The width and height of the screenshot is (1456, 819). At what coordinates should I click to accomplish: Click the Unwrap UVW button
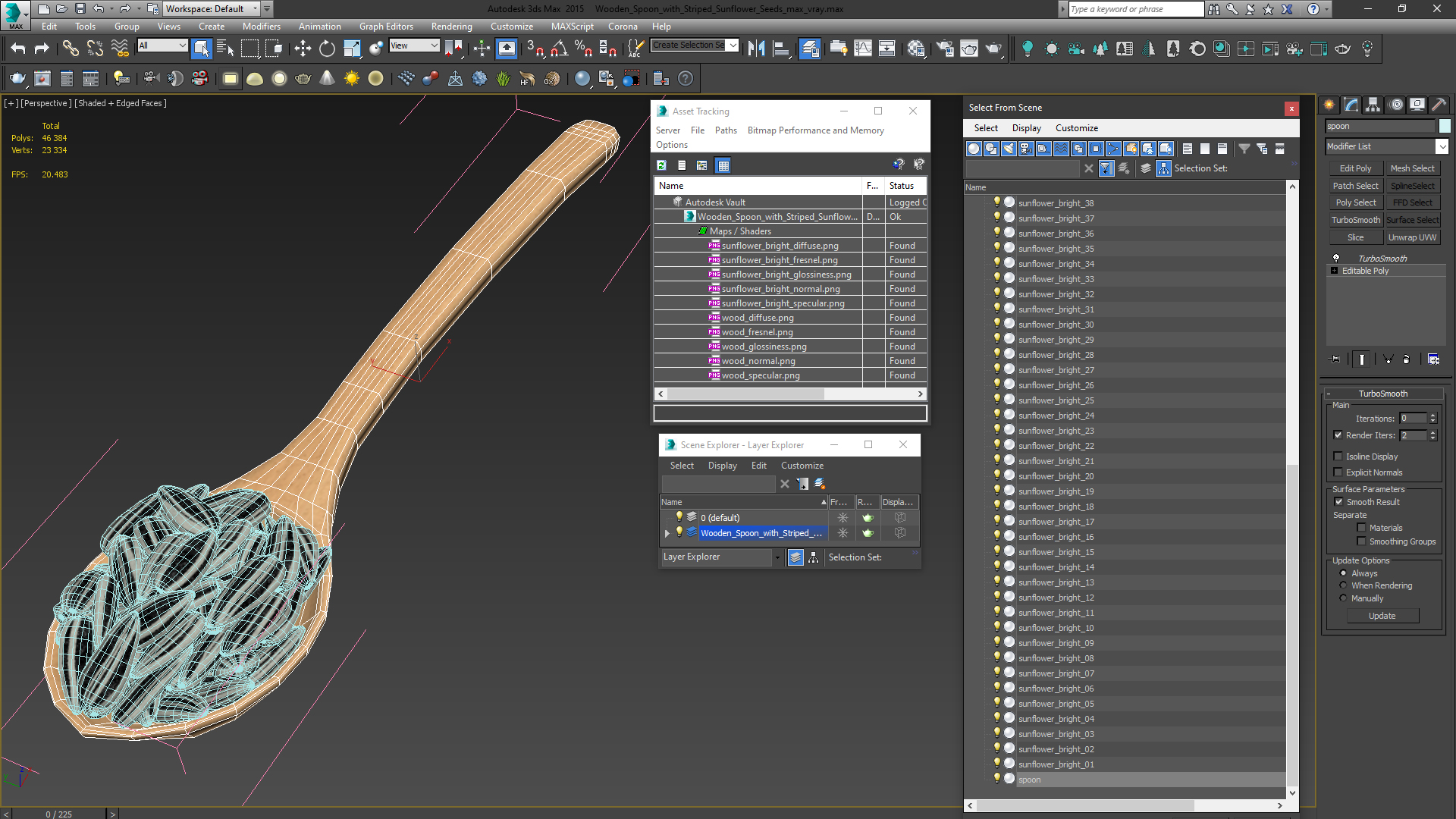click(1412, 237)
